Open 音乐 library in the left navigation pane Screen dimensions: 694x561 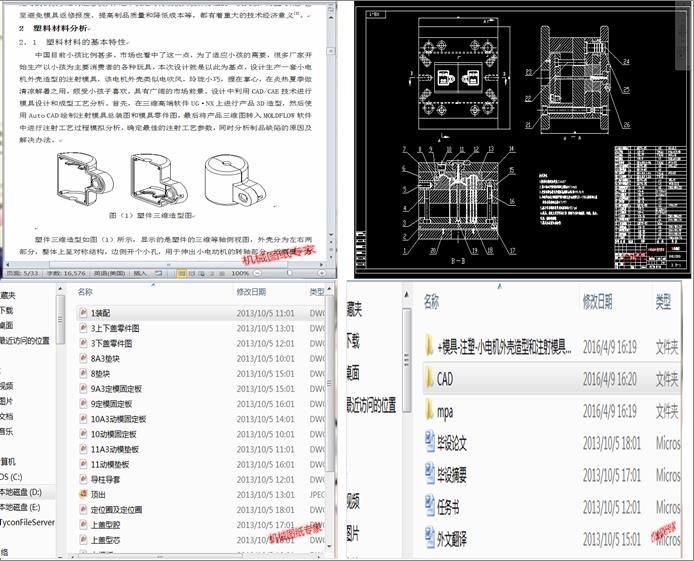point(7,431)
